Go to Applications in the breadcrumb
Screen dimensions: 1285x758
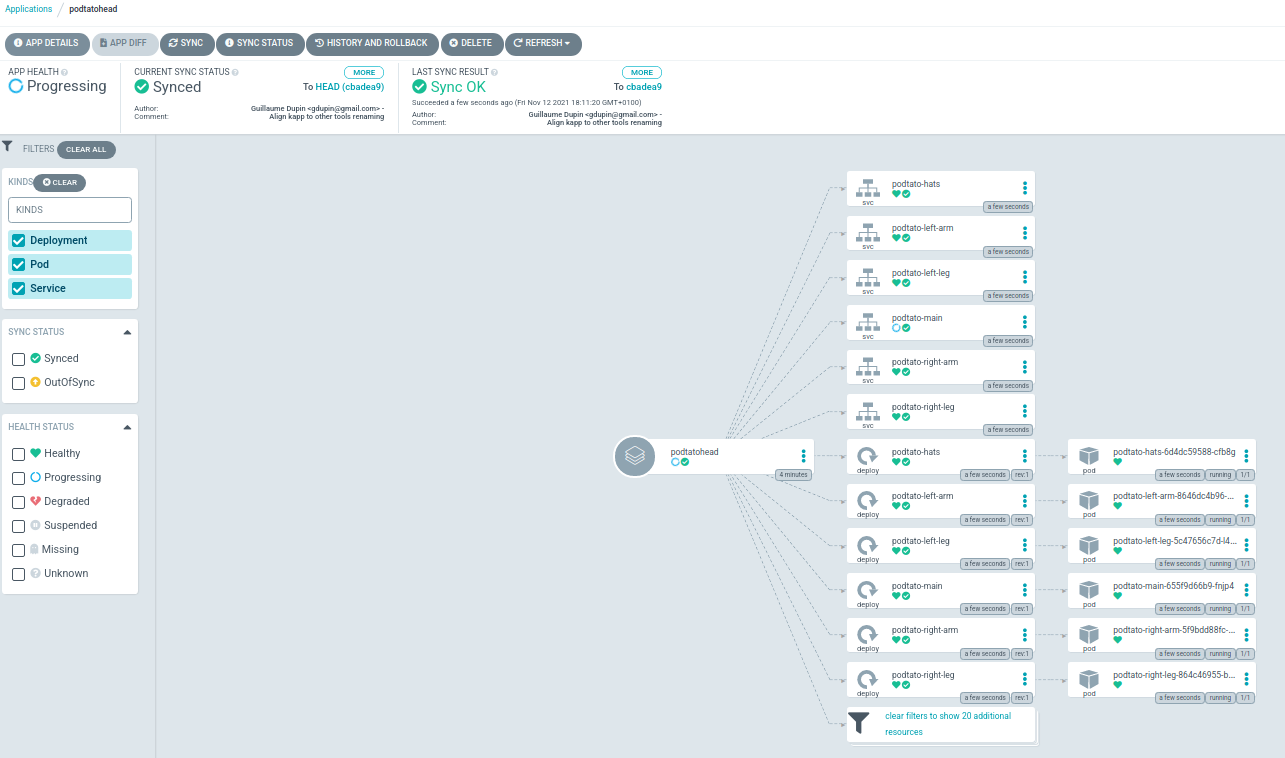29,9
